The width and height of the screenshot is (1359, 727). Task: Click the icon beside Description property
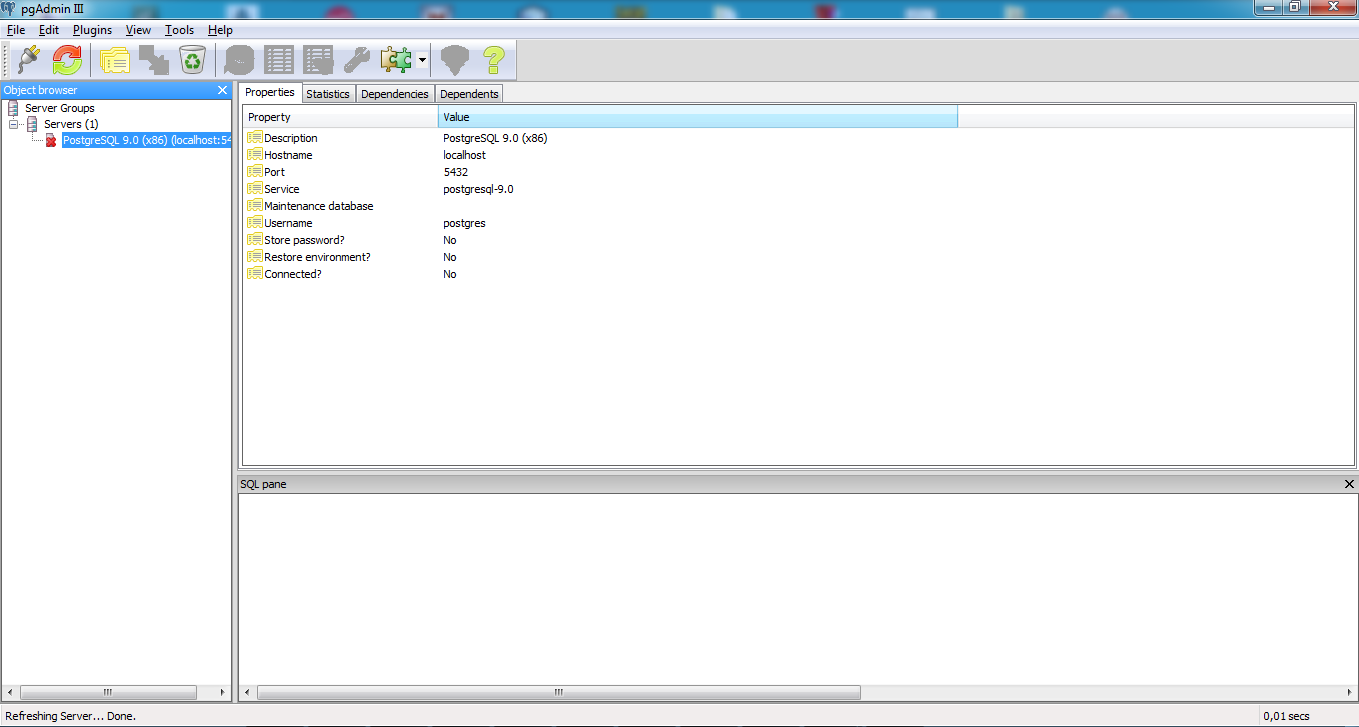[255, 138]
